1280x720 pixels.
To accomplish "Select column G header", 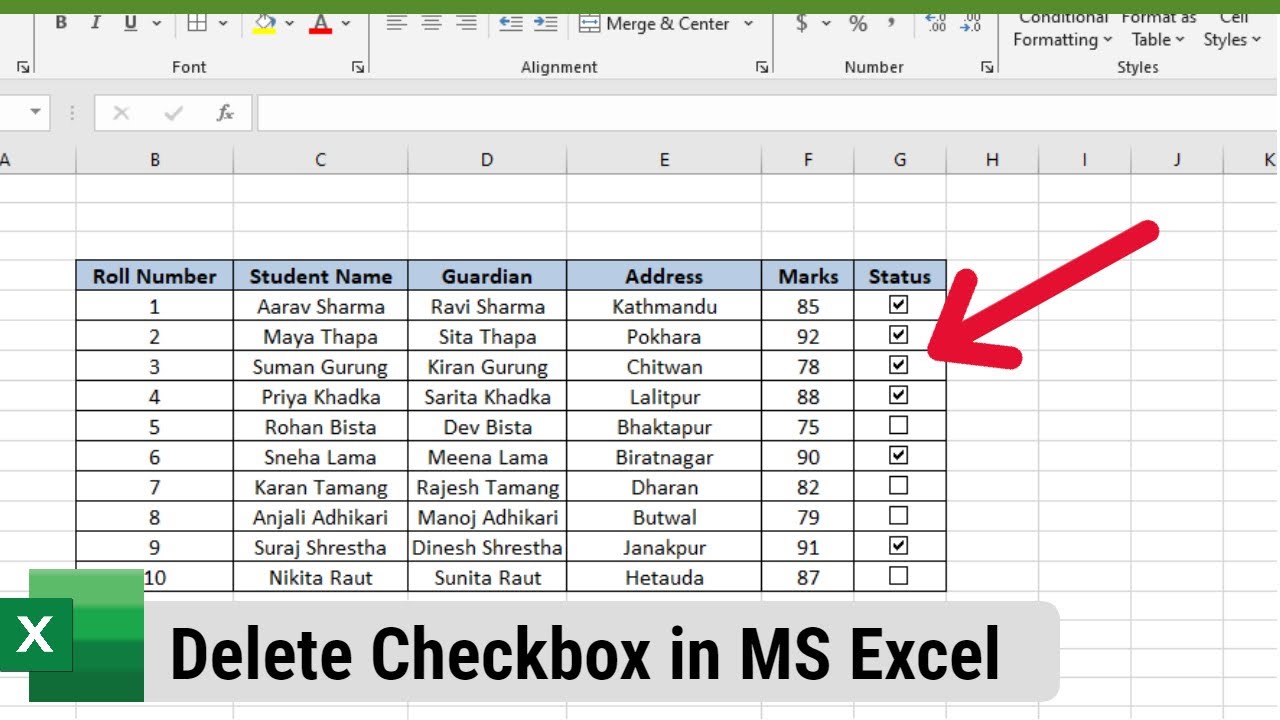I will tap(900, 159).
